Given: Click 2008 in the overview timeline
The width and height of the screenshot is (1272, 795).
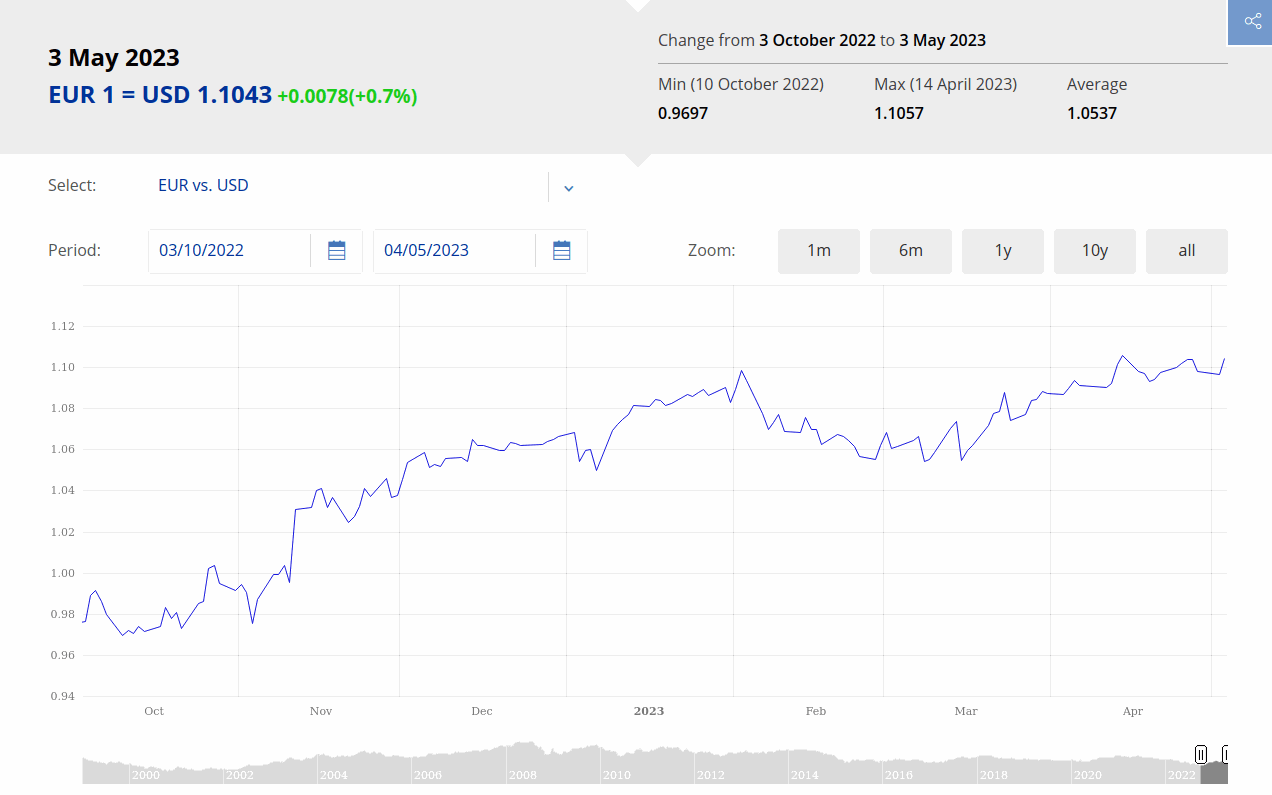Looking at the screenshot, I should point(522,775).
